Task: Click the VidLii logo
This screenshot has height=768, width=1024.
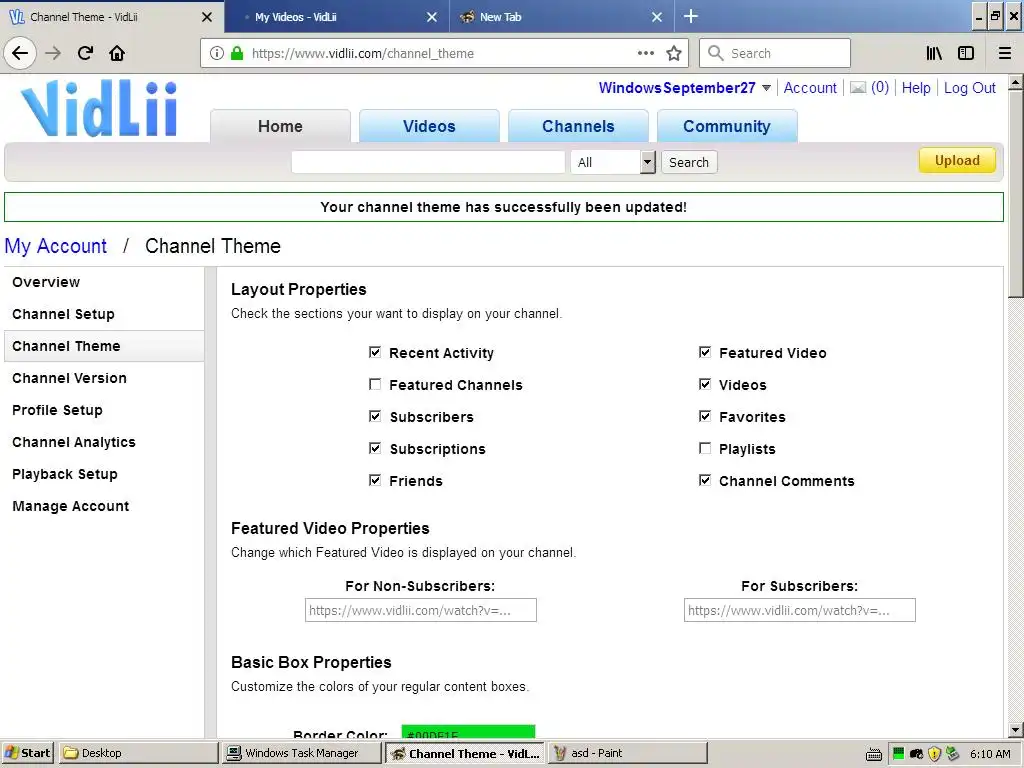Action: [x=99, y=108]
